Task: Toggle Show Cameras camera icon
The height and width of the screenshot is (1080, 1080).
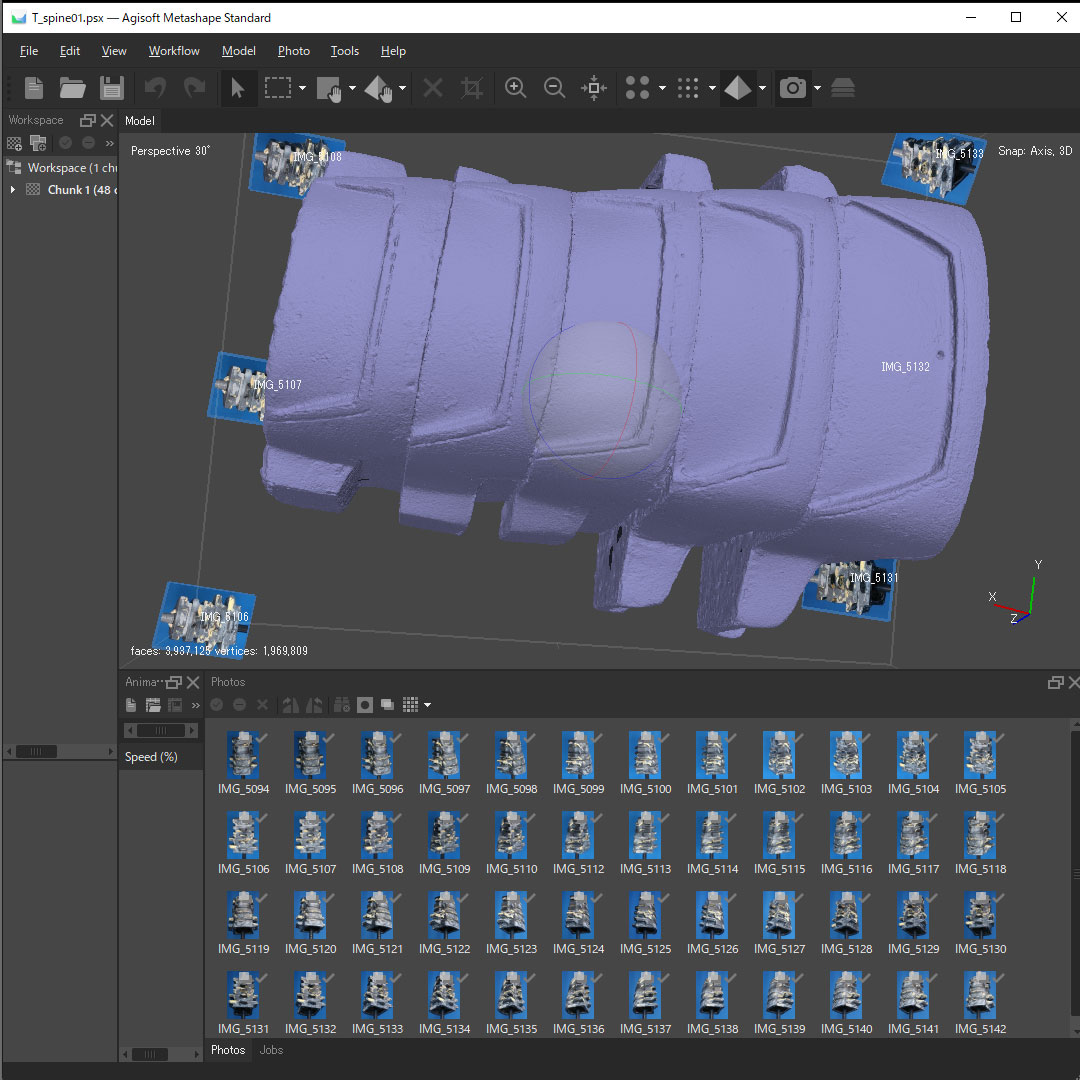Action: pos(793,88)
